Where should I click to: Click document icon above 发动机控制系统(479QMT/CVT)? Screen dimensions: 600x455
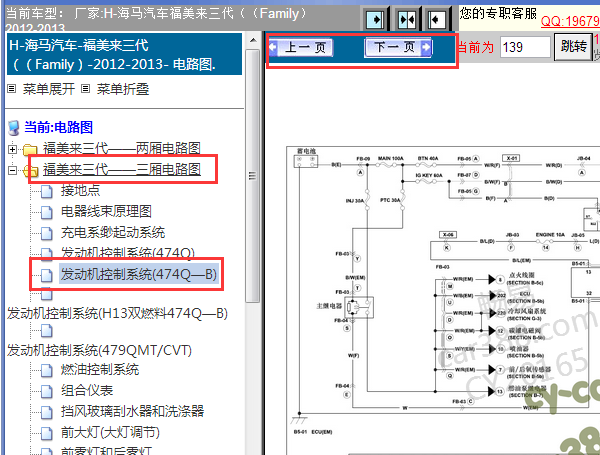click(x=47, y=331)
